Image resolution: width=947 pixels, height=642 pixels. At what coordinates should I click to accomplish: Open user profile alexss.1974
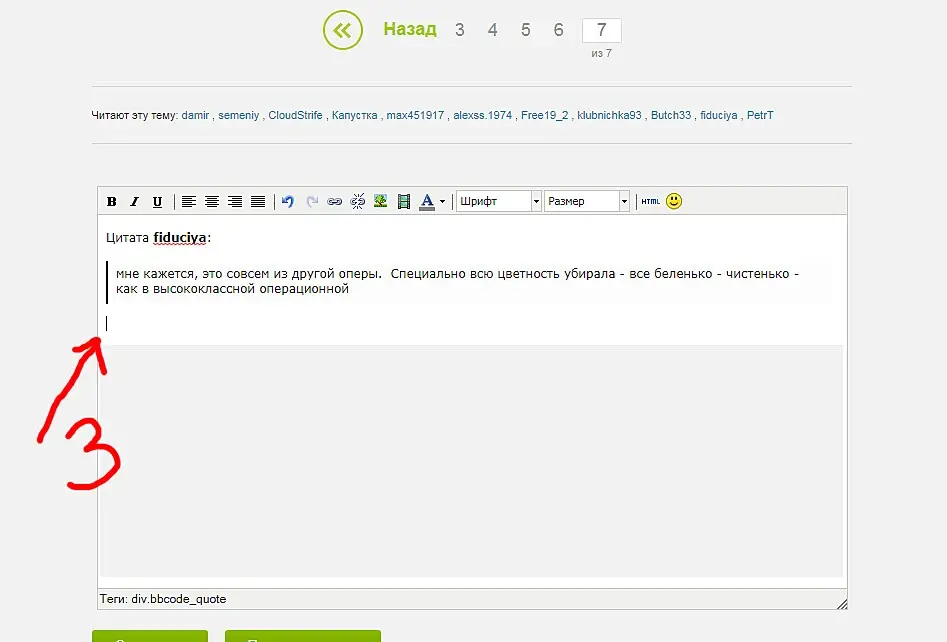pyautogui.click(x=483, y=115)
